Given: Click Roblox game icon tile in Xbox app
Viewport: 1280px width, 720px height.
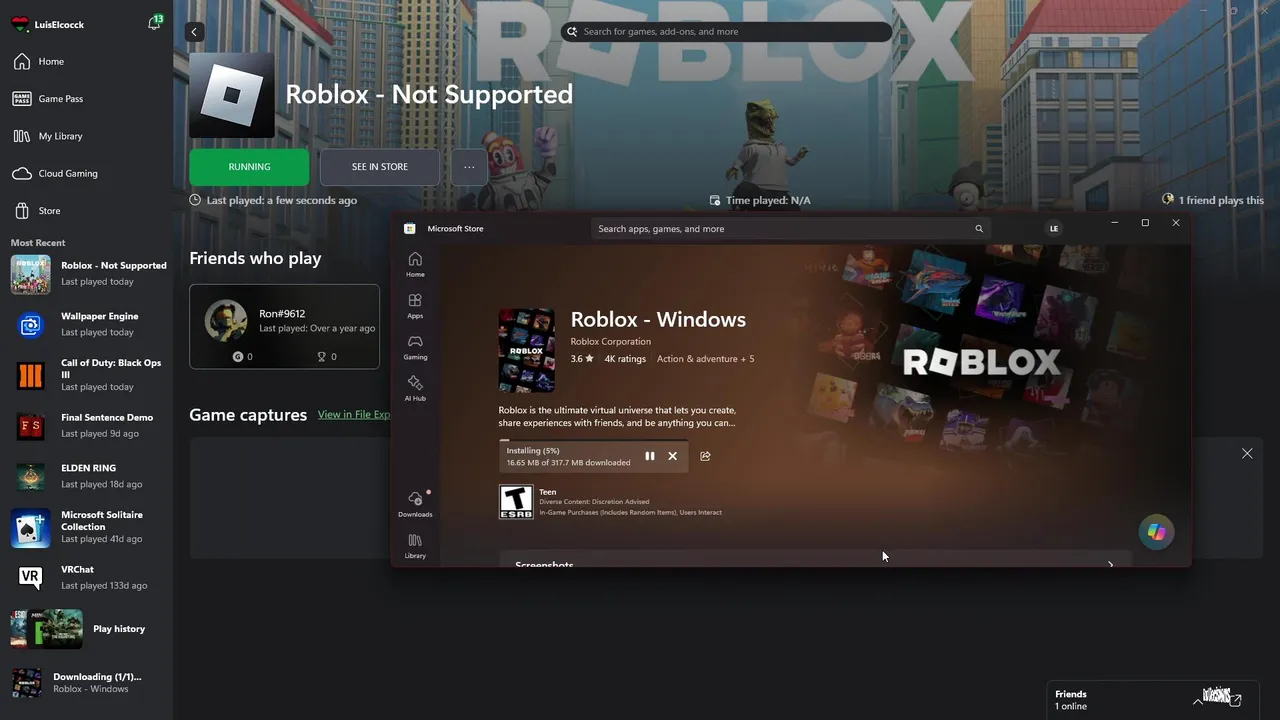Looking at the screenshot, I should tap(232, 95).
